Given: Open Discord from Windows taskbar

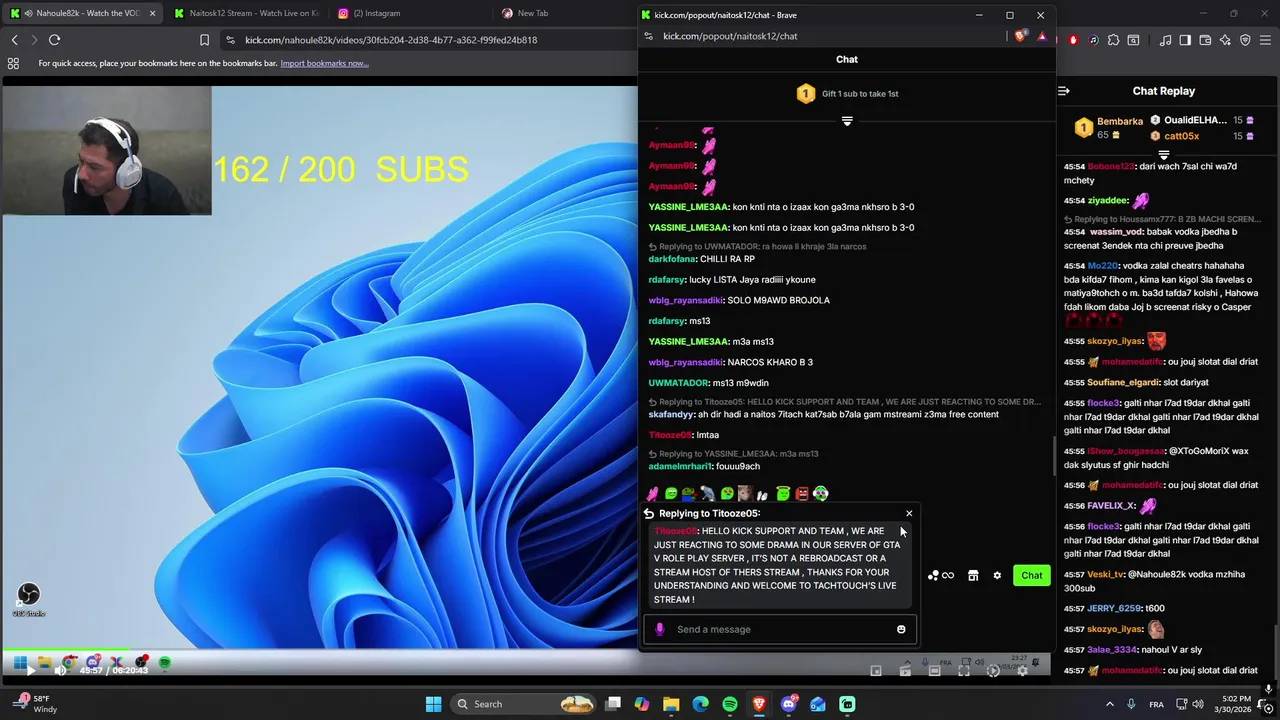Looking at the screenshot, I should coord(788,704).
